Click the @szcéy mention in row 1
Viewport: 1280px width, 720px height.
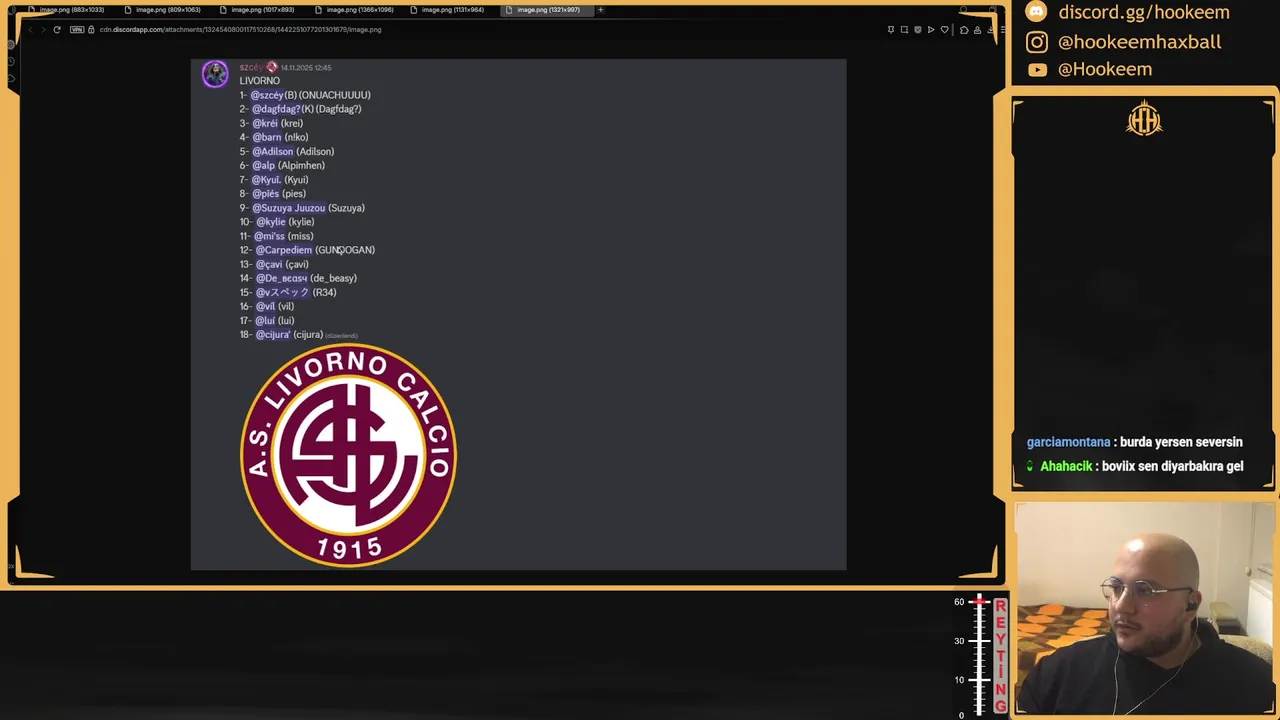click(x=267, y=95)
